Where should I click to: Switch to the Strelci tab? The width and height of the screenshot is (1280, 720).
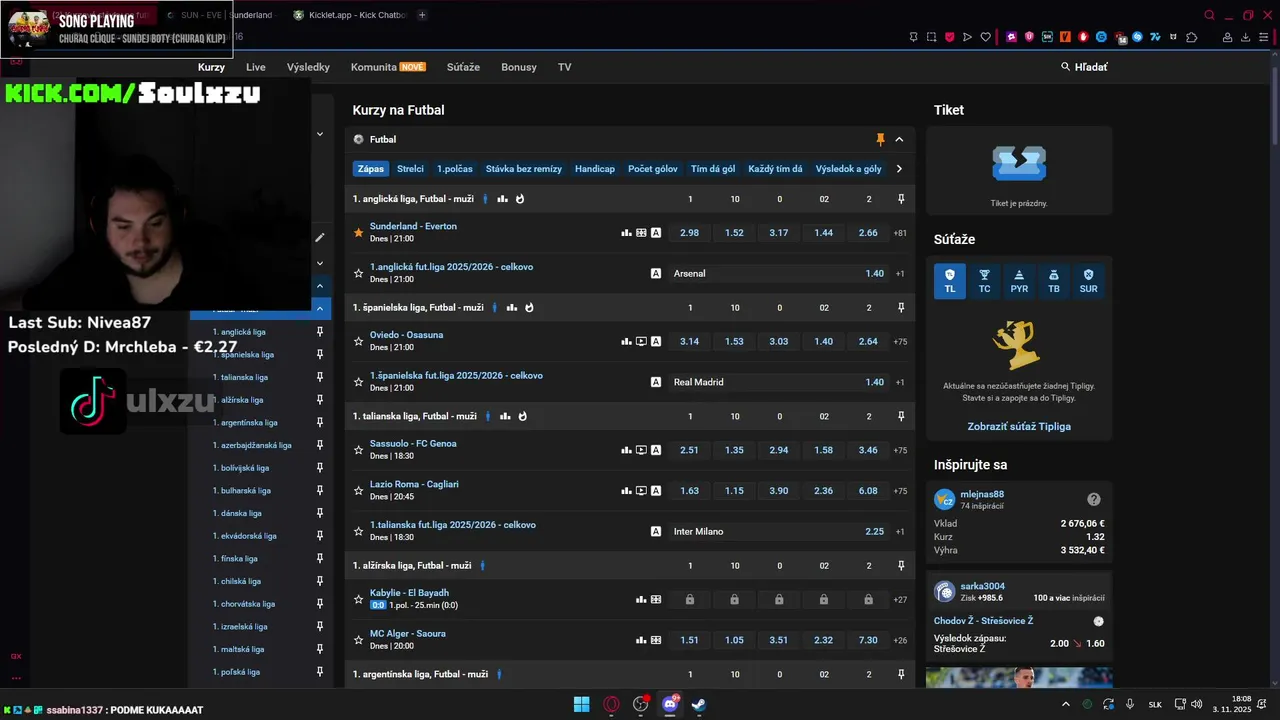(x=410, y=169)
